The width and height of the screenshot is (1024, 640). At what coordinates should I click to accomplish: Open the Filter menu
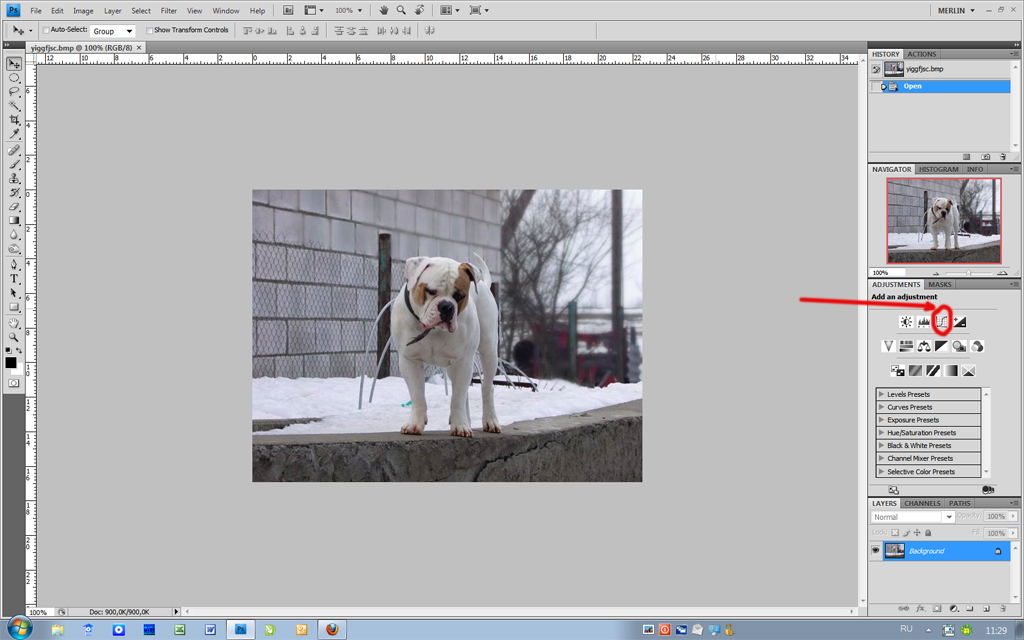click(169, 10)
